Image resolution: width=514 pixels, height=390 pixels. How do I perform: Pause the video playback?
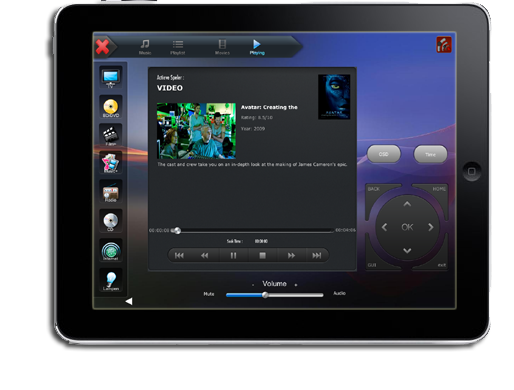pyautogui.click(x=233, y=255)
